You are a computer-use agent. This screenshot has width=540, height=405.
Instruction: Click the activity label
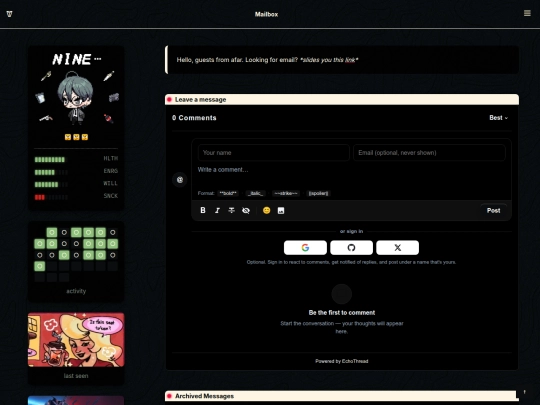click(x=76, y=291)
